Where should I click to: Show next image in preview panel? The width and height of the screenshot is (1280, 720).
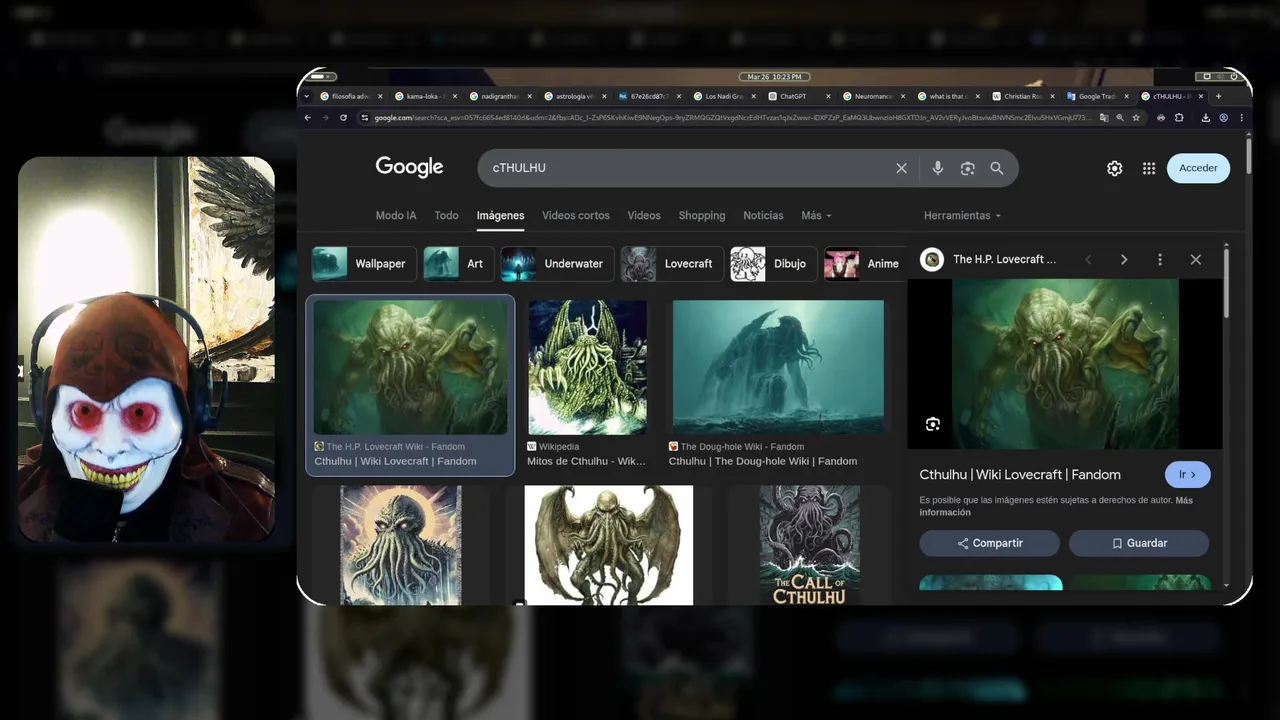pyautogui.click(x=1124, y=259)
